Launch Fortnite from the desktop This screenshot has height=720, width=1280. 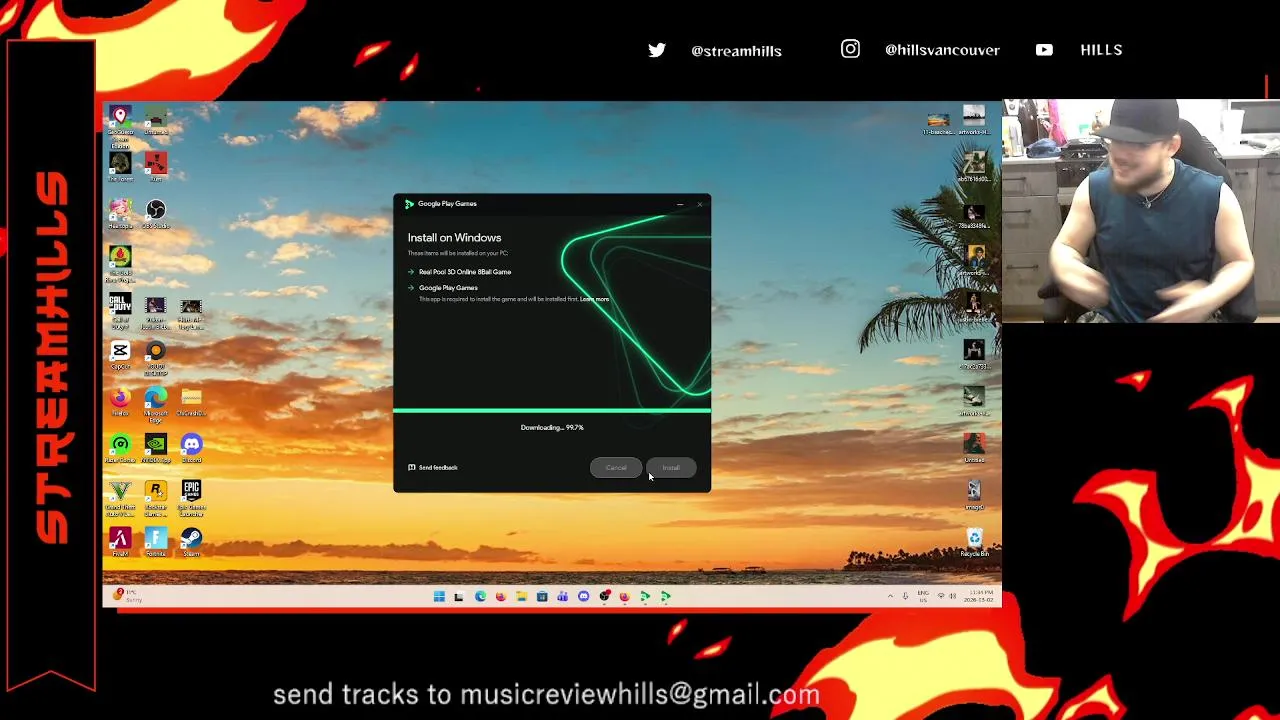click(155, 543)
